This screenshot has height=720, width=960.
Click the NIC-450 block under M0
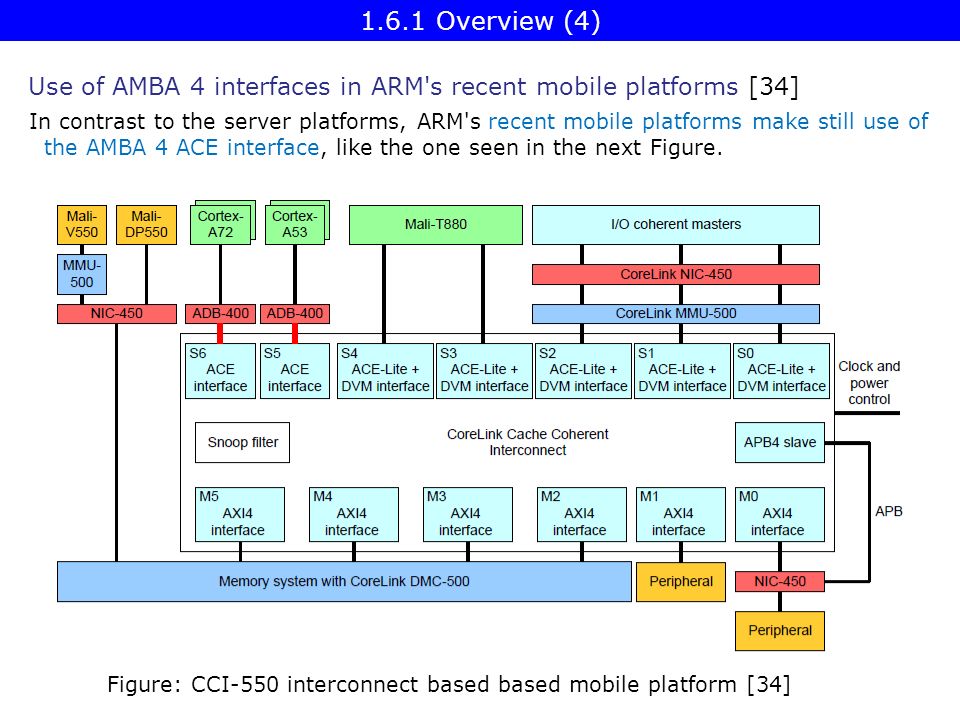[780, 582]
